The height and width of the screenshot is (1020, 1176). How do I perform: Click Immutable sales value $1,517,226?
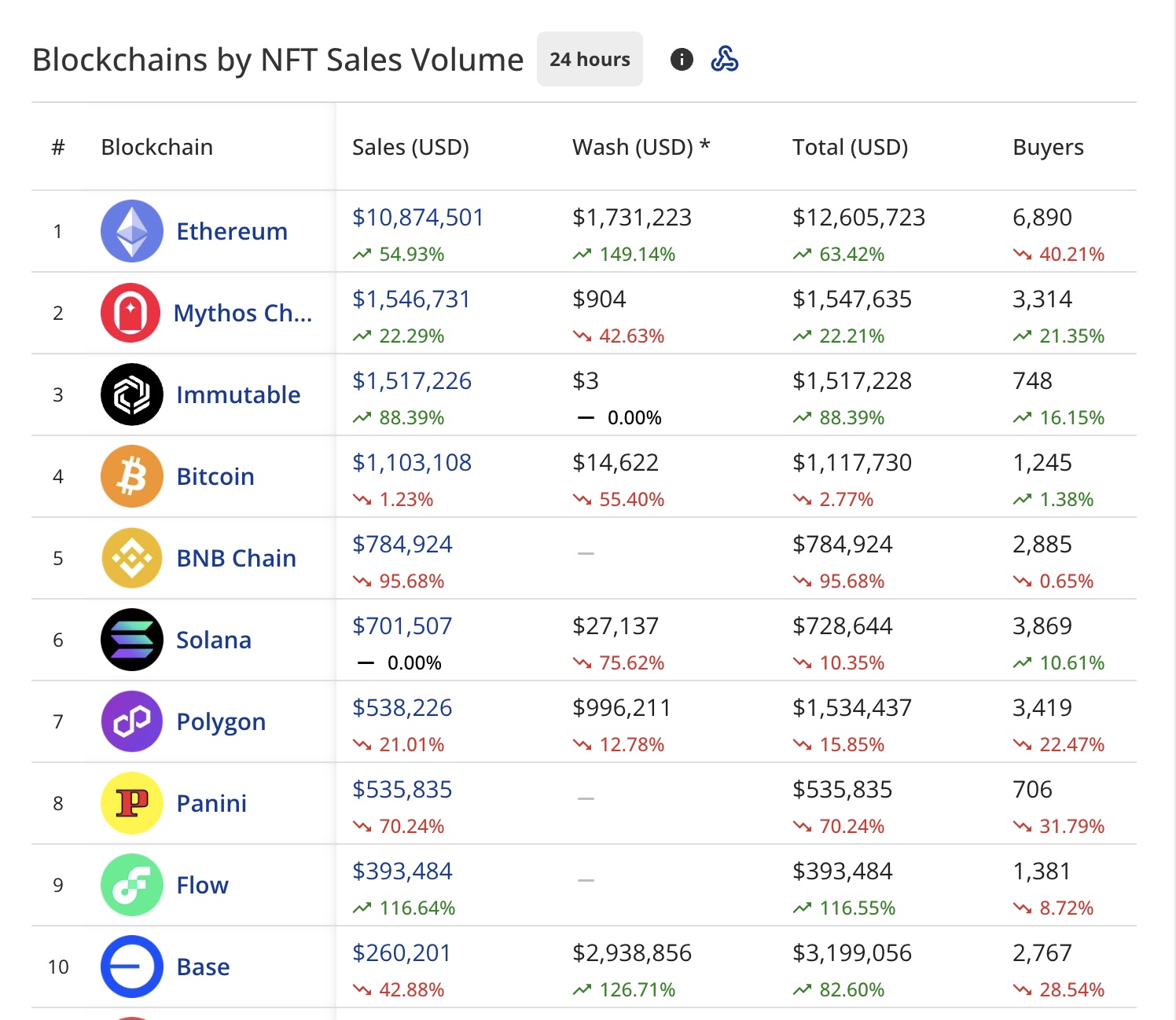pyautogui.click(x=412, y=380)
